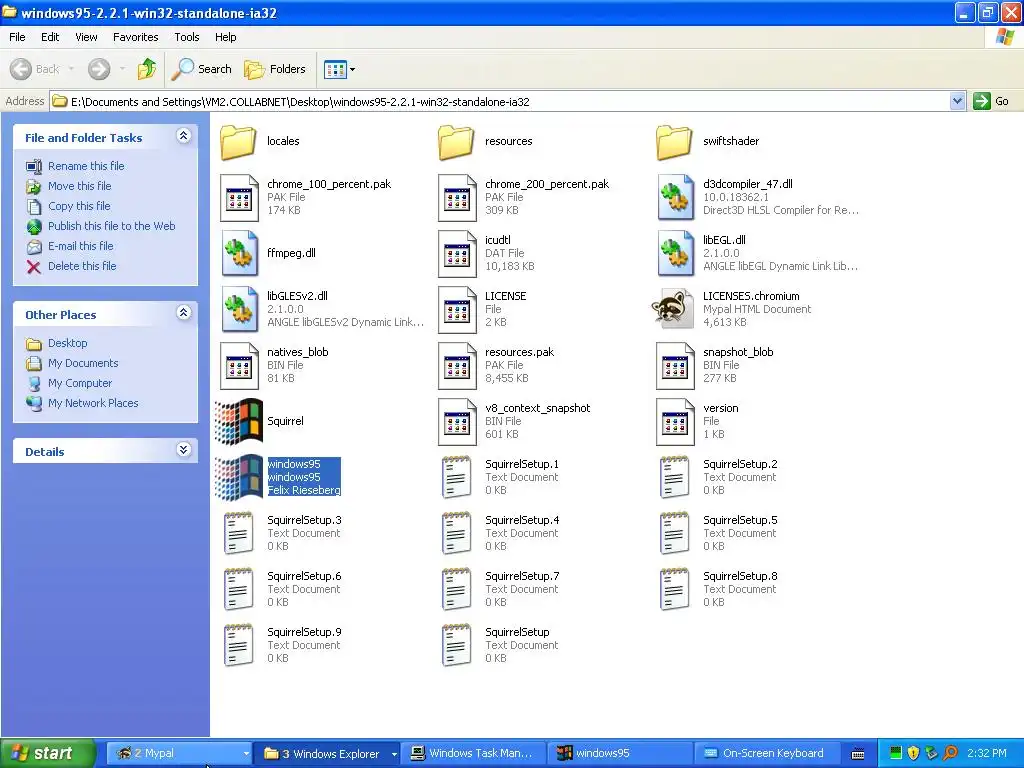The width and height of the screenshot is (1024, 768).
Task: Open the Tools menu
Action: click(x=187, y=37)
